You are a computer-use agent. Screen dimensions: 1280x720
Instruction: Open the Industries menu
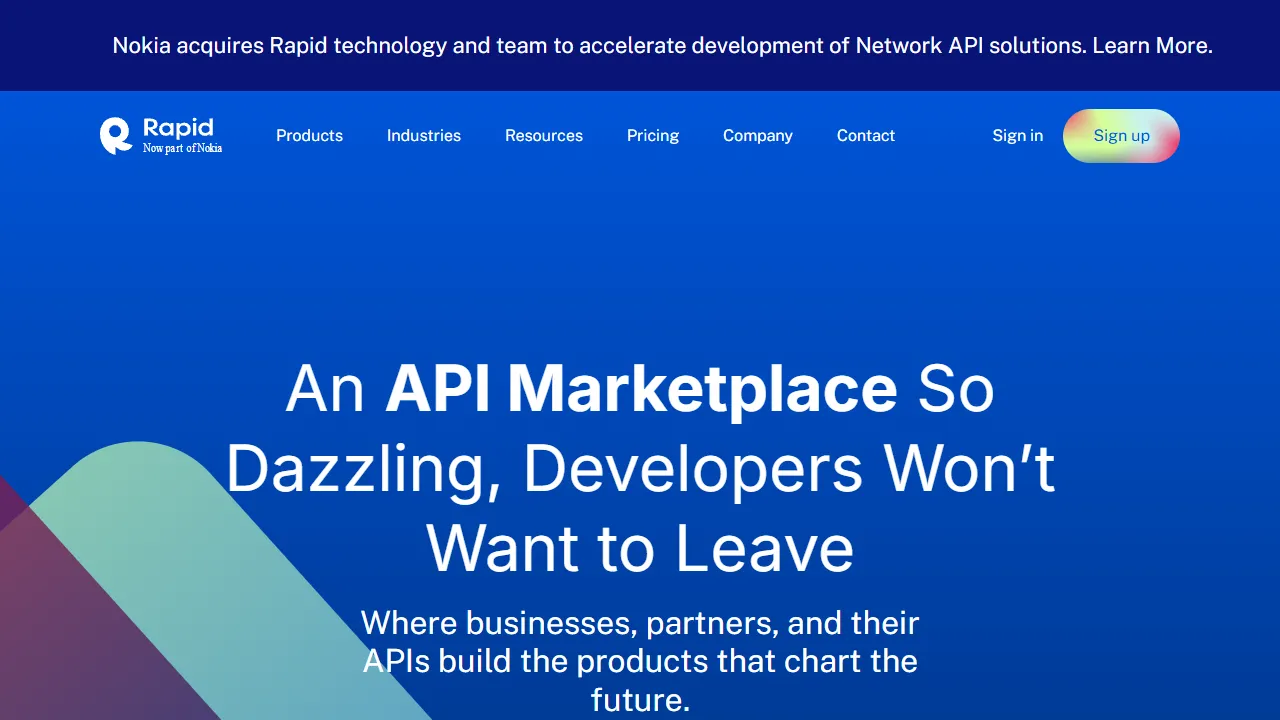[424, 135]
